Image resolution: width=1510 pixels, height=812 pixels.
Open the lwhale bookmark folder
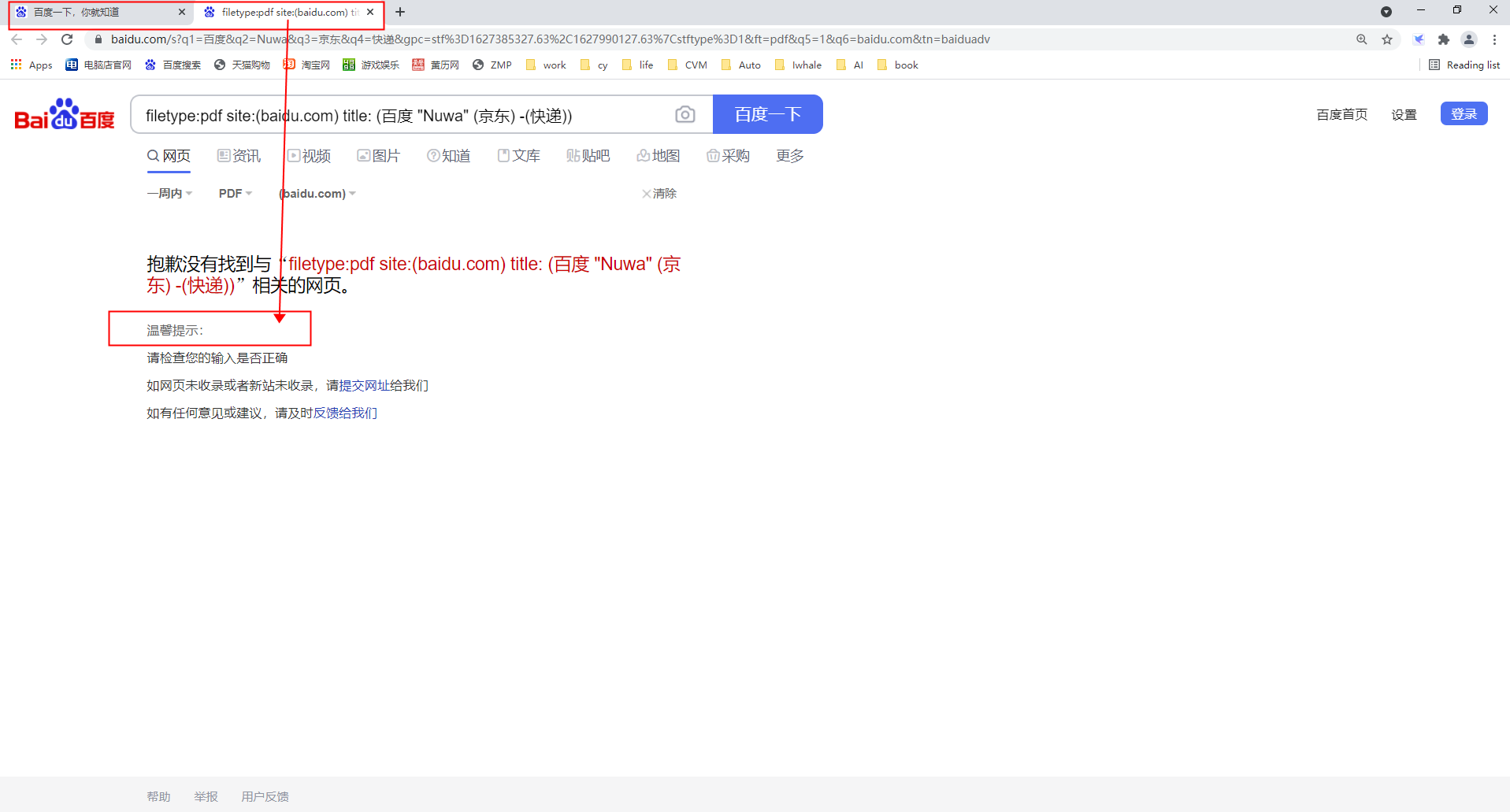[798, 65]
